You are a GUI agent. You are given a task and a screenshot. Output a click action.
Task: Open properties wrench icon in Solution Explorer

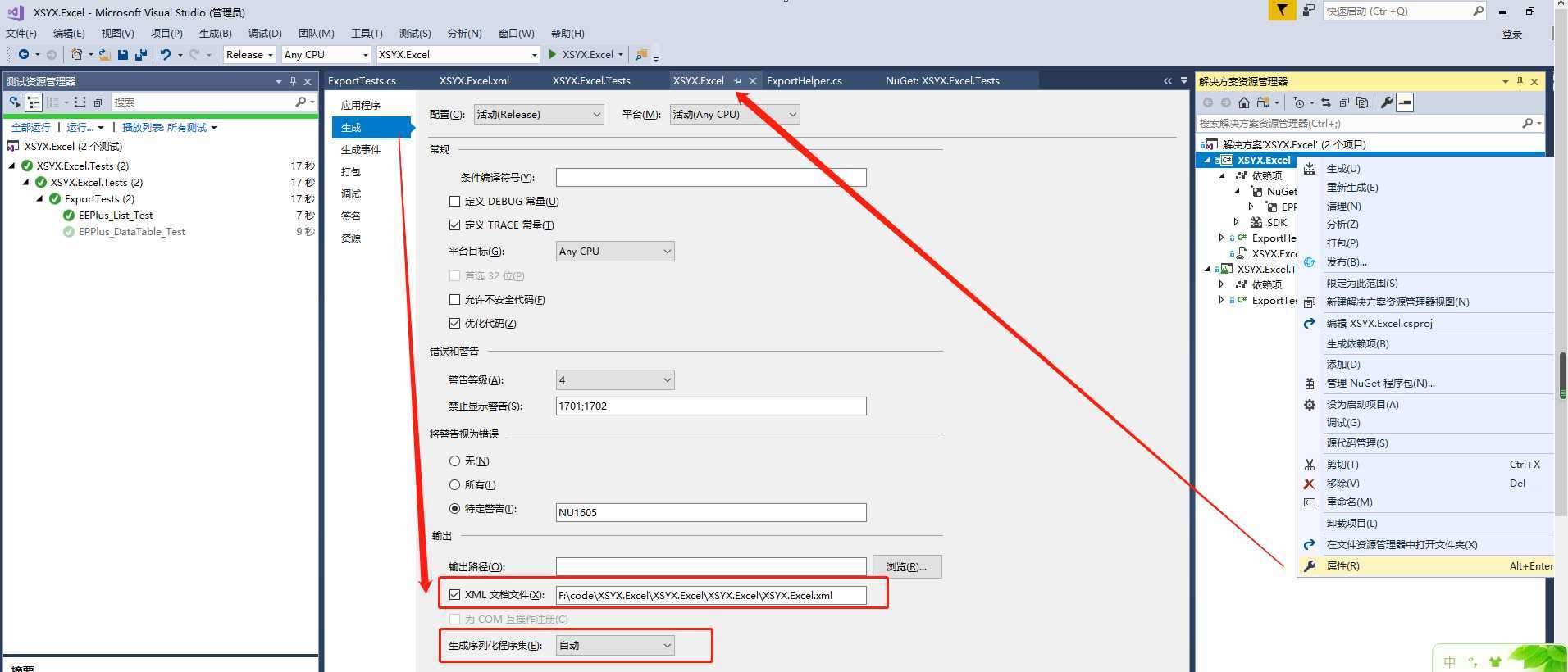(x=1387, y=102)
